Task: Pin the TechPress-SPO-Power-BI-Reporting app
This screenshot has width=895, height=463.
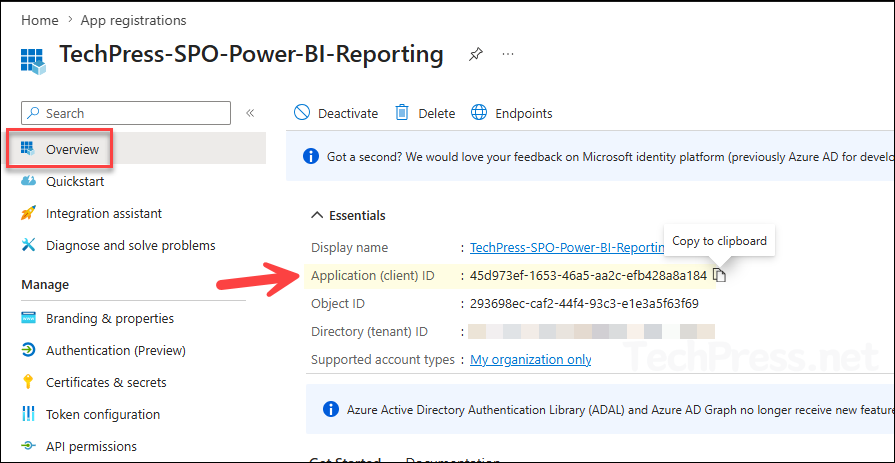Action: coord(475,55)
